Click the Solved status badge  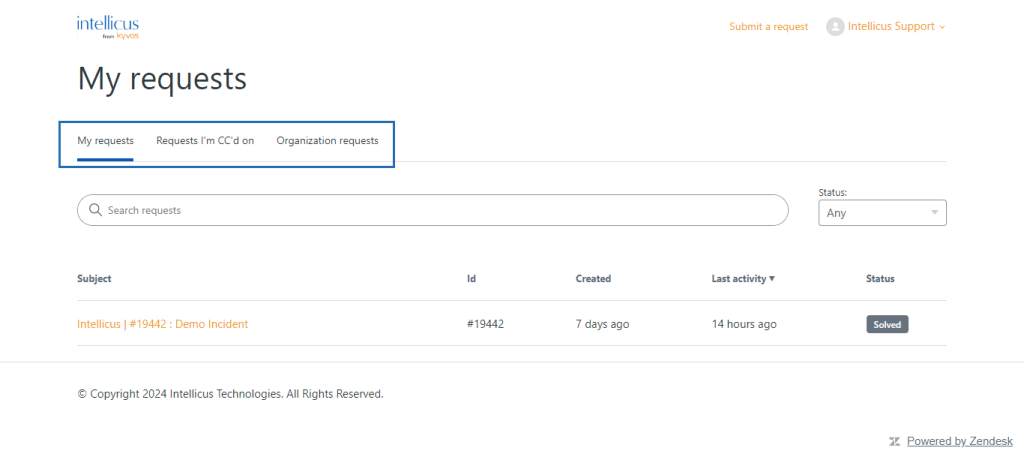pos(887,324)
